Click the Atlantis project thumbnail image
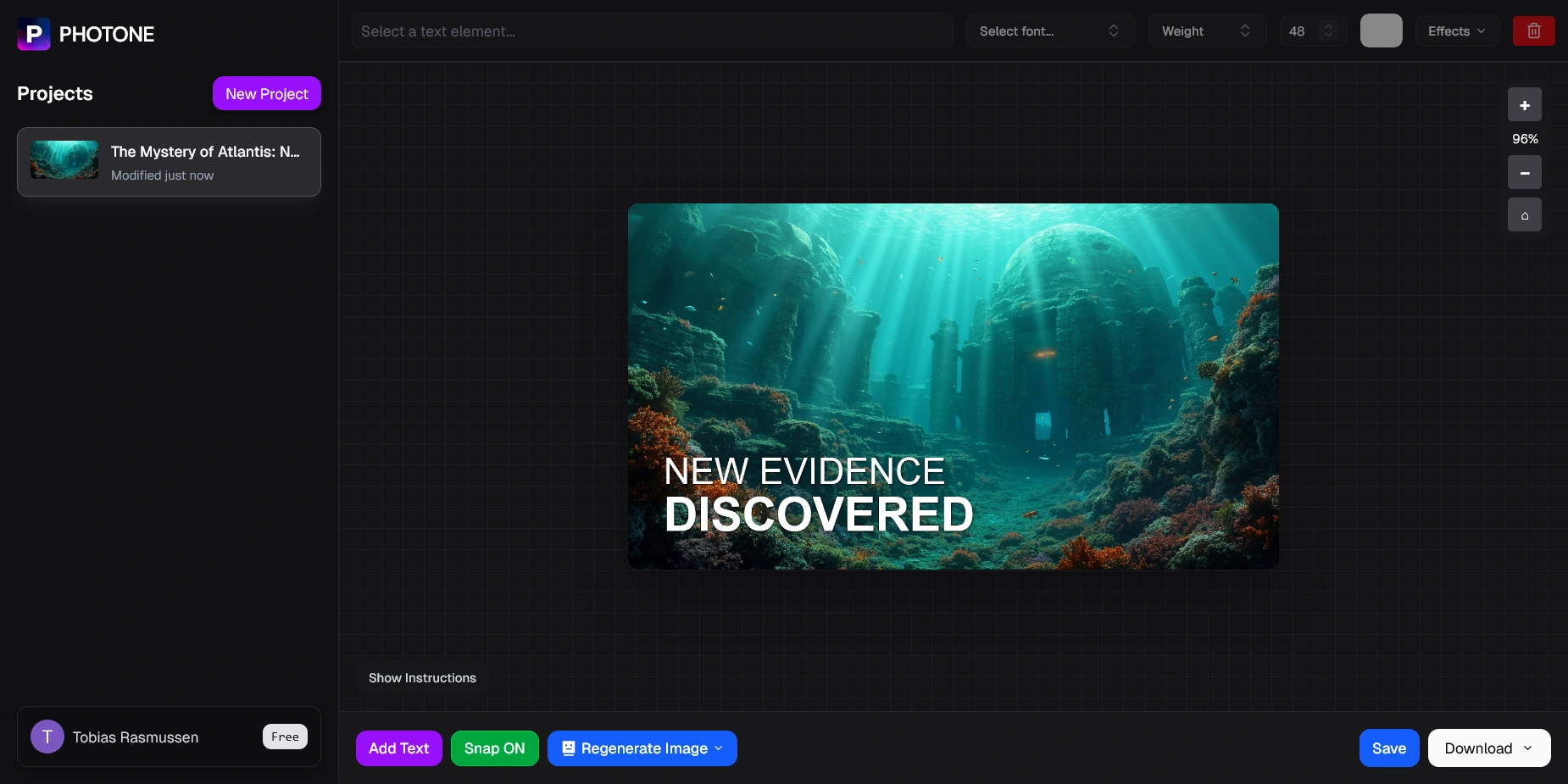1568x784 pixels. pos(64,160)
